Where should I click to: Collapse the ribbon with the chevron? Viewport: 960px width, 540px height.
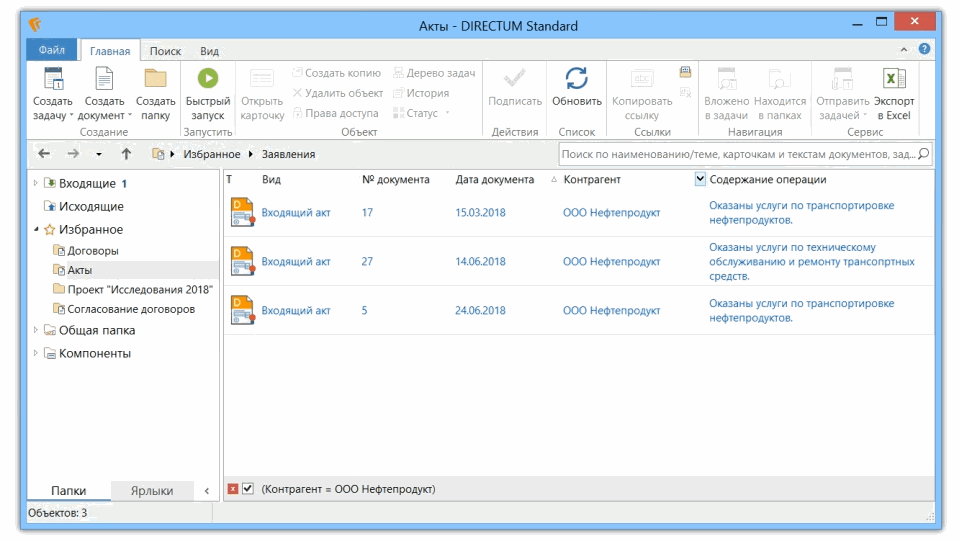click(x=904, y=50)
